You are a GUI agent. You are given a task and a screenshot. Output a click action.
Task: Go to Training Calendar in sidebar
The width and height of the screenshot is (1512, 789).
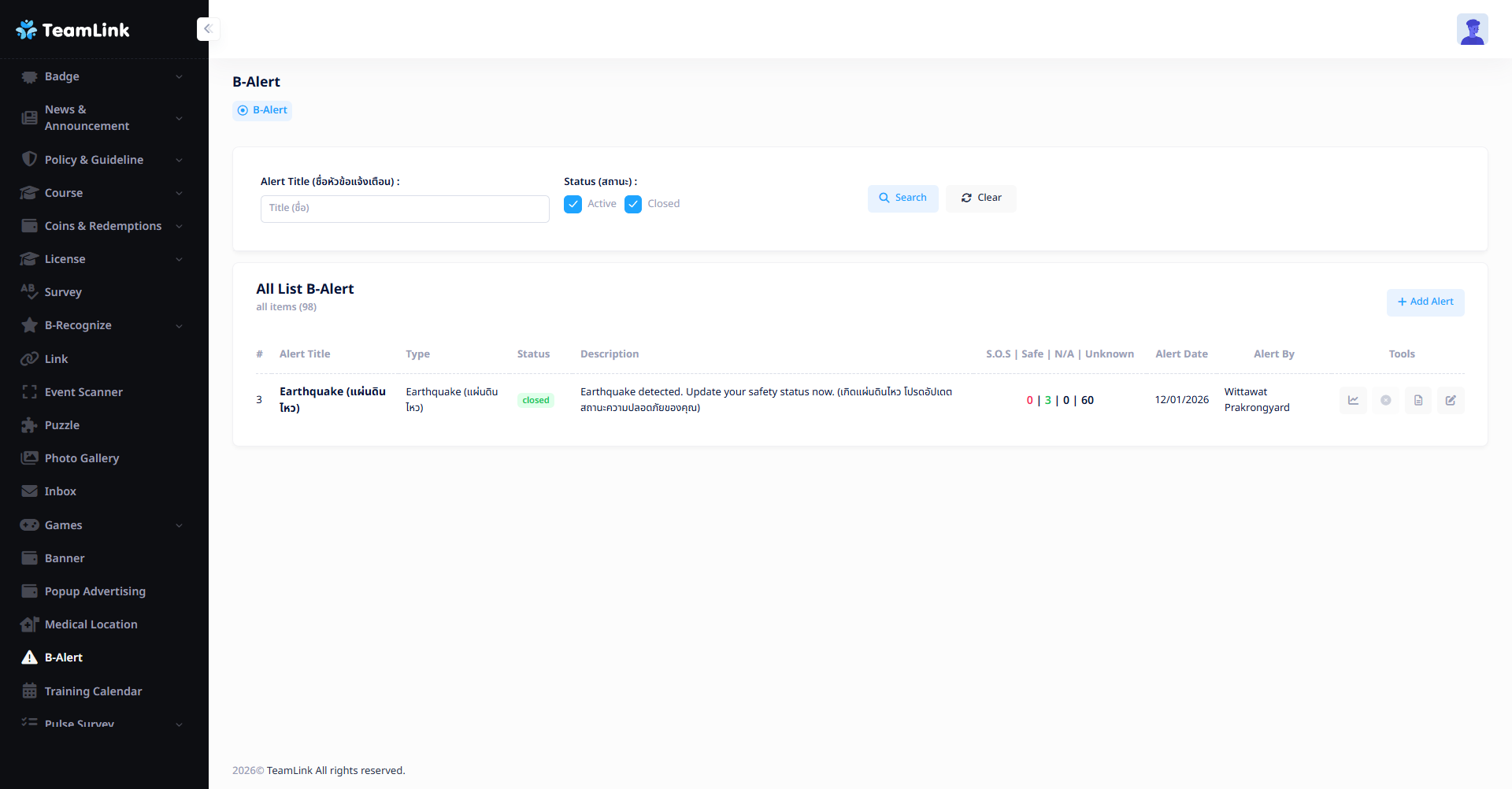pyautogui.click(x=93, y=691)
